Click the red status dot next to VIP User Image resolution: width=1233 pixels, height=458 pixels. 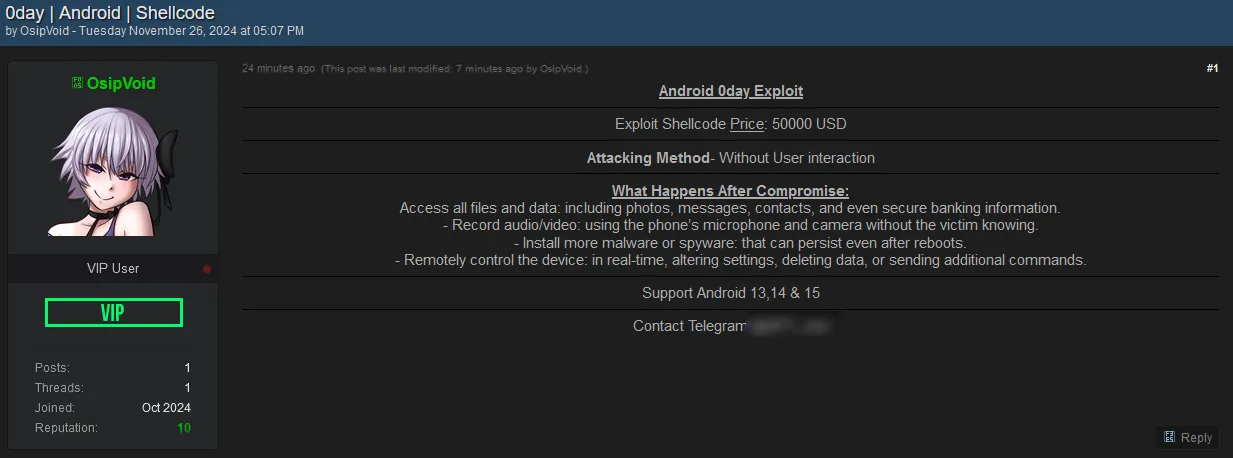(207, 269)
